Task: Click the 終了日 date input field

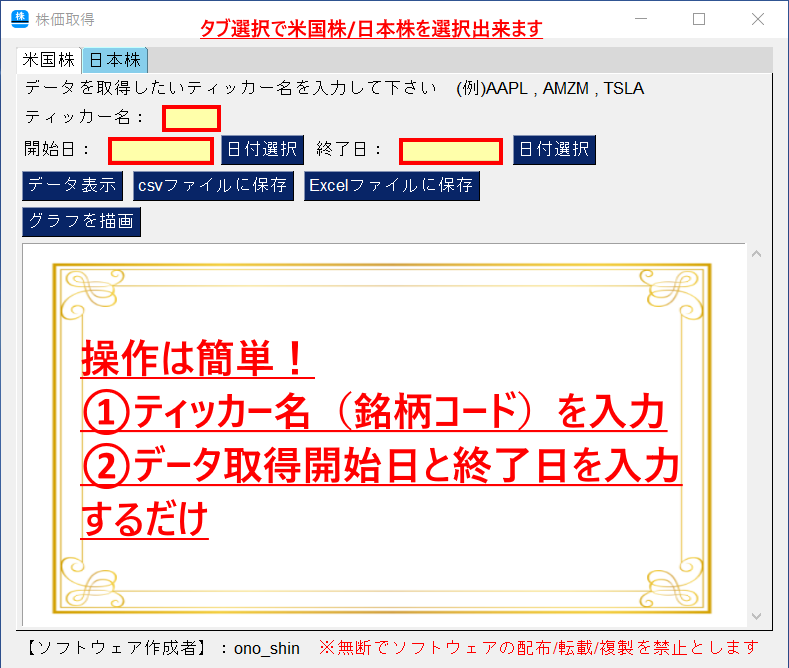Action: [x=451, y=151]
